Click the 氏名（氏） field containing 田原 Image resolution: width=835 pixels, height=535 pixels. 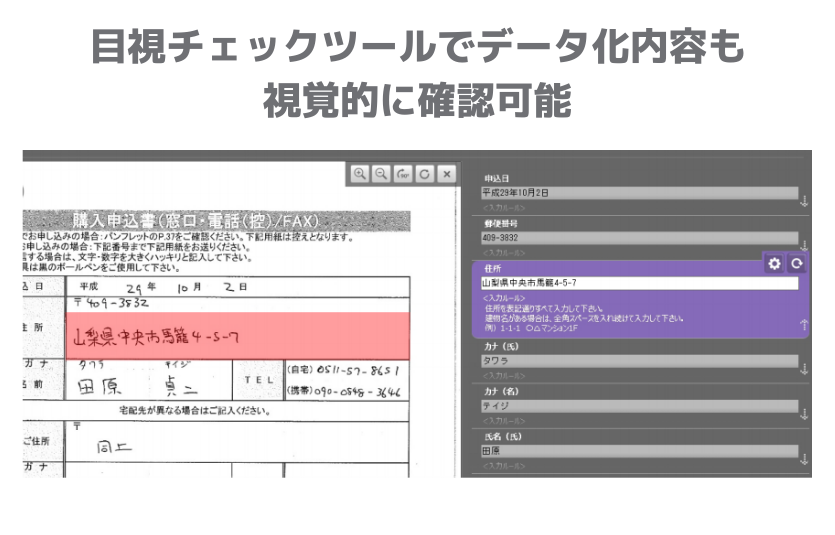point(639,451)
